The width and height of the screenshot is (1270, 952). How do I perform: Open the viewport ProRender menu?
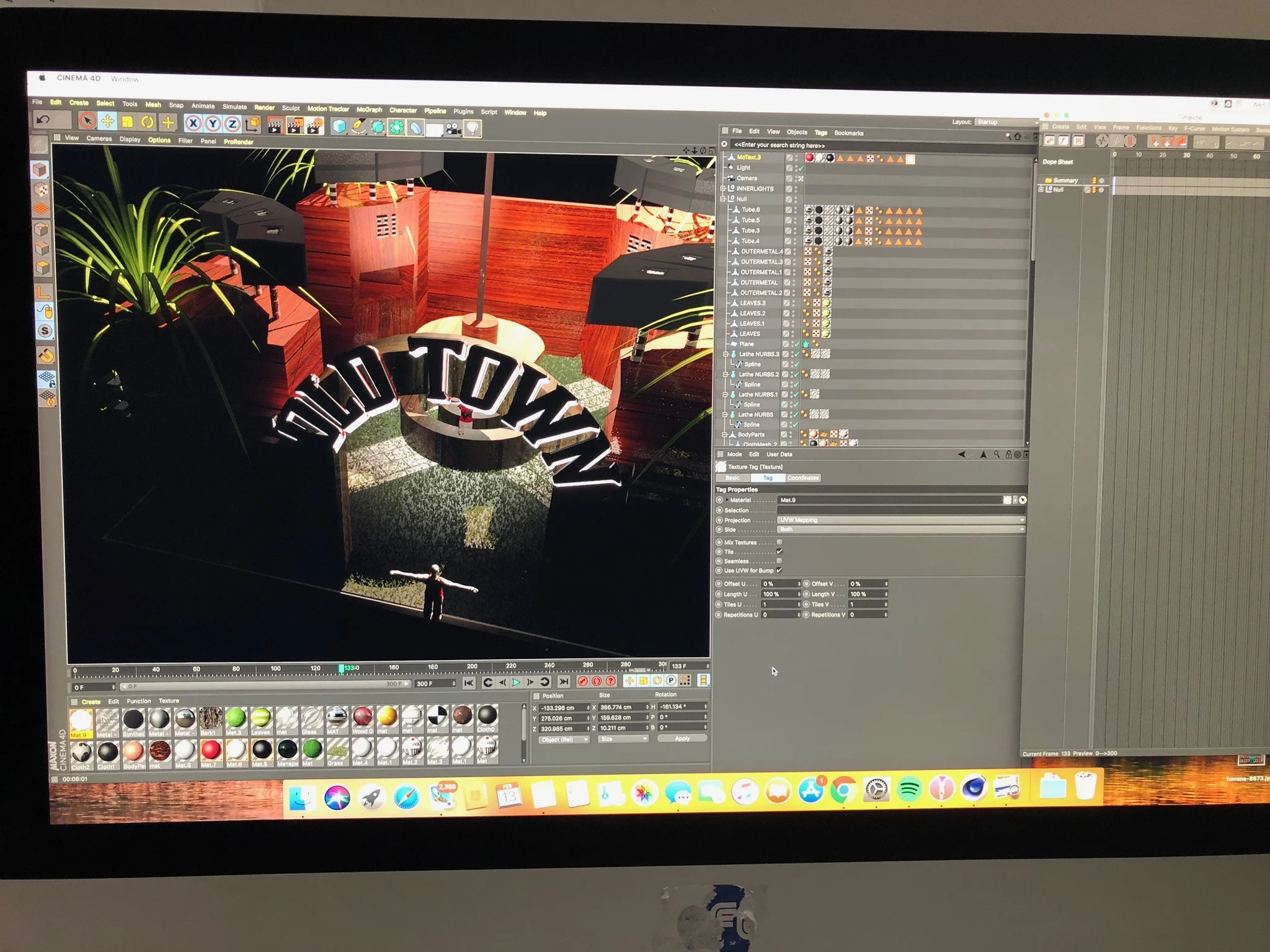pos(239,142)
